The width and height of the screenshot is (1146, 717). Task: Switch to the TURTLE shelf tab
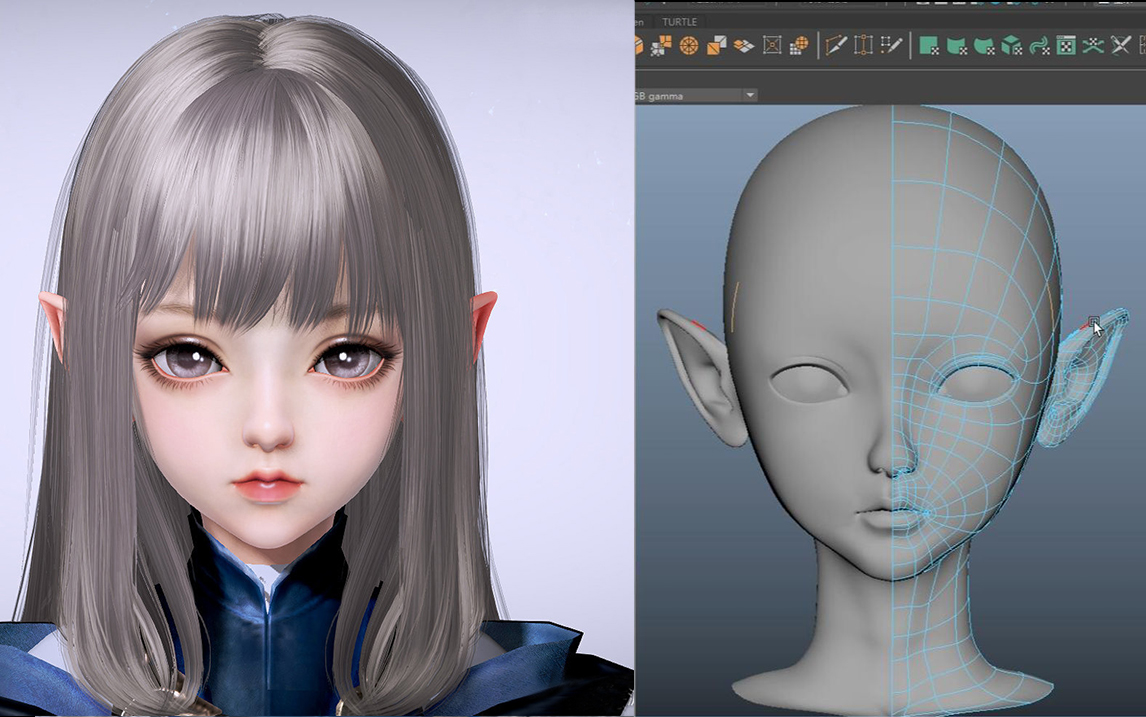tap(679, 21)
